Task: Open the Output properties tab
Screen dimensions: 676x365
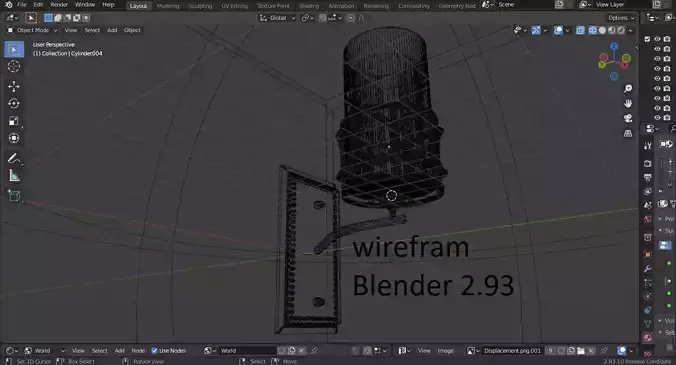Action: pos(648,177)
